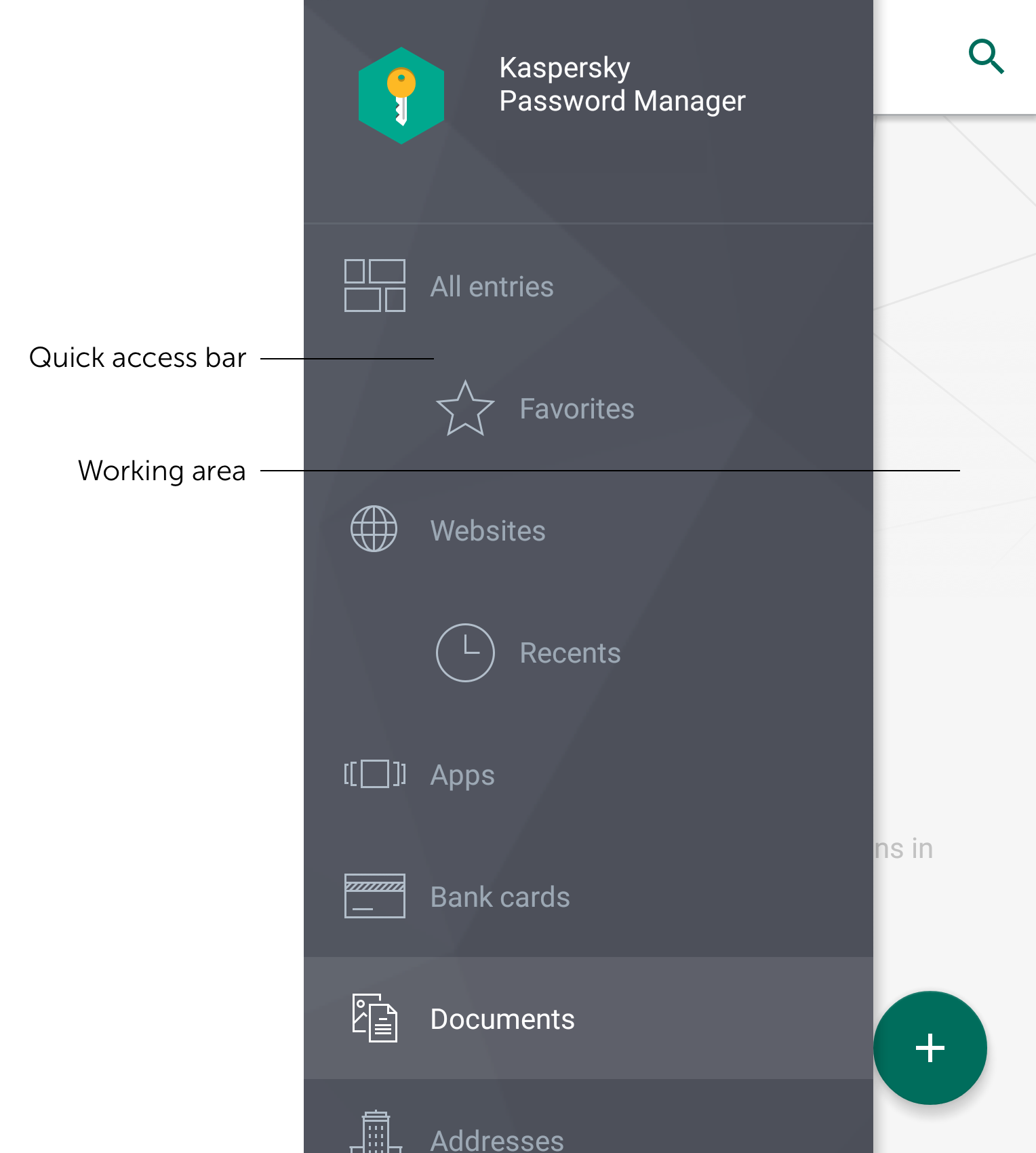
Task: Go to the Apps category
Action: (589, 775)
